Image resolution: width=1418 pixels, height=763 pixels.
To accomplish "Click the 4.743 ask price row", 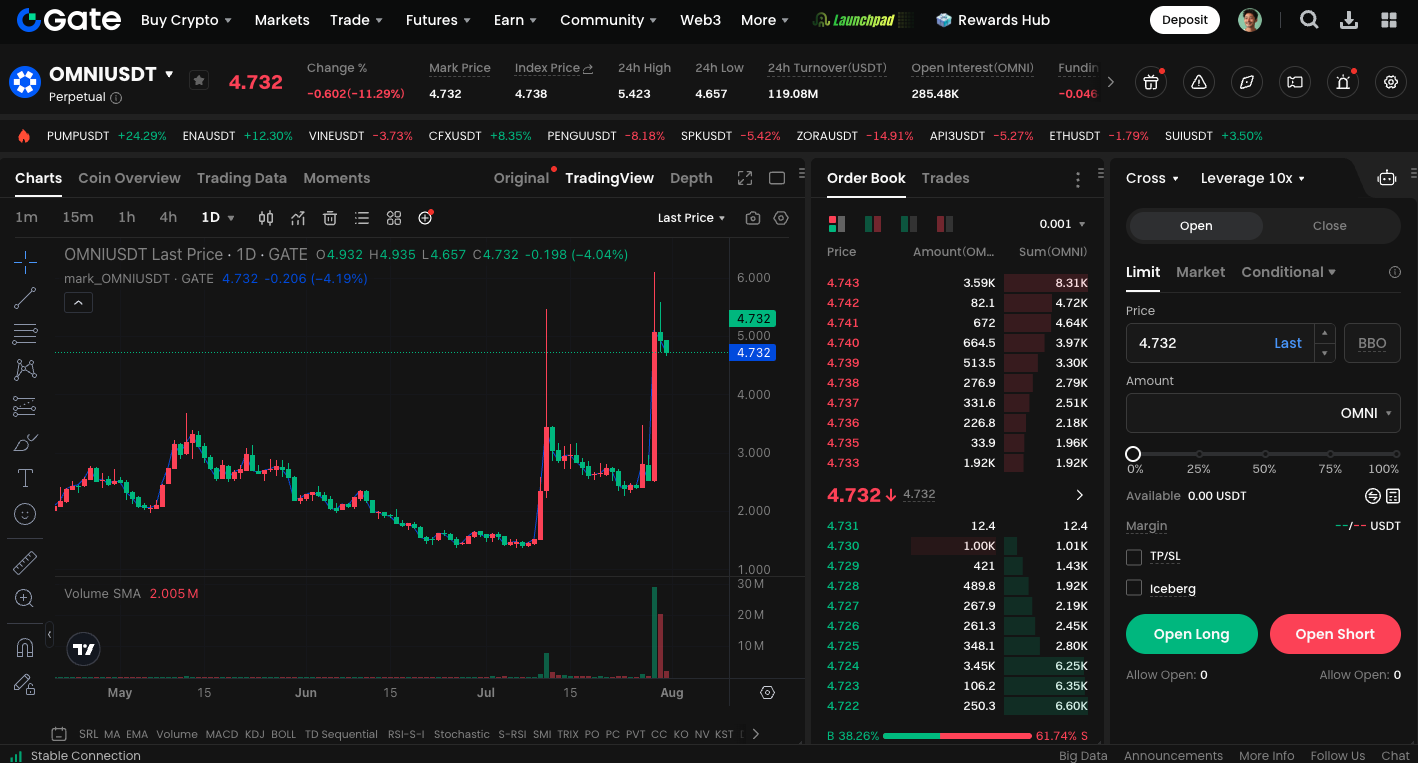I will pos(957,283).
